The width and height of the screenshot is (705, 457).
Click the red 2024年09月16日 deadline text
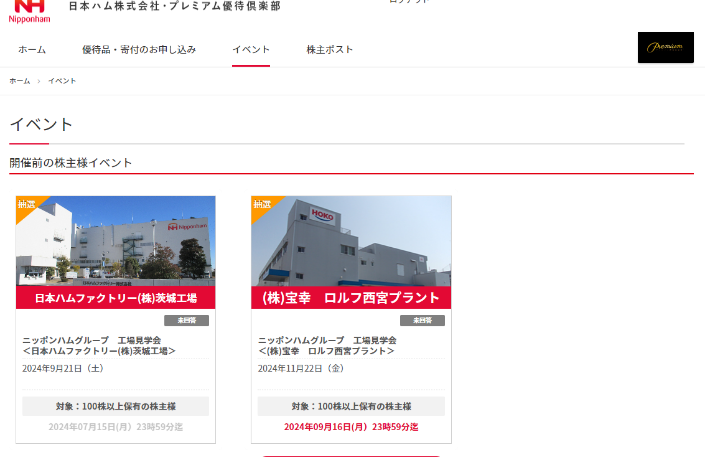(351, 427)
